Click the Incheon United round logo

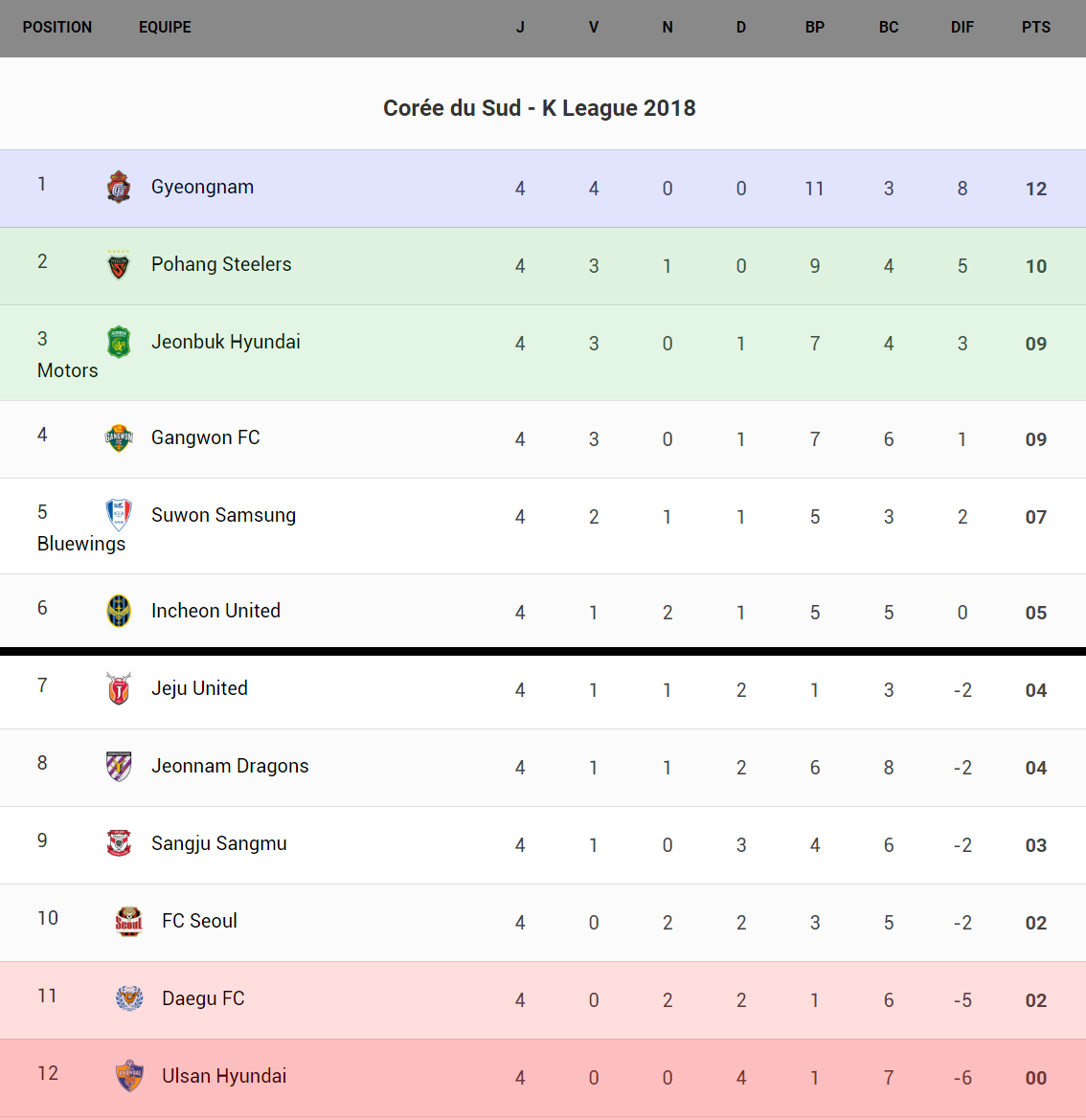tap(119, 611)
